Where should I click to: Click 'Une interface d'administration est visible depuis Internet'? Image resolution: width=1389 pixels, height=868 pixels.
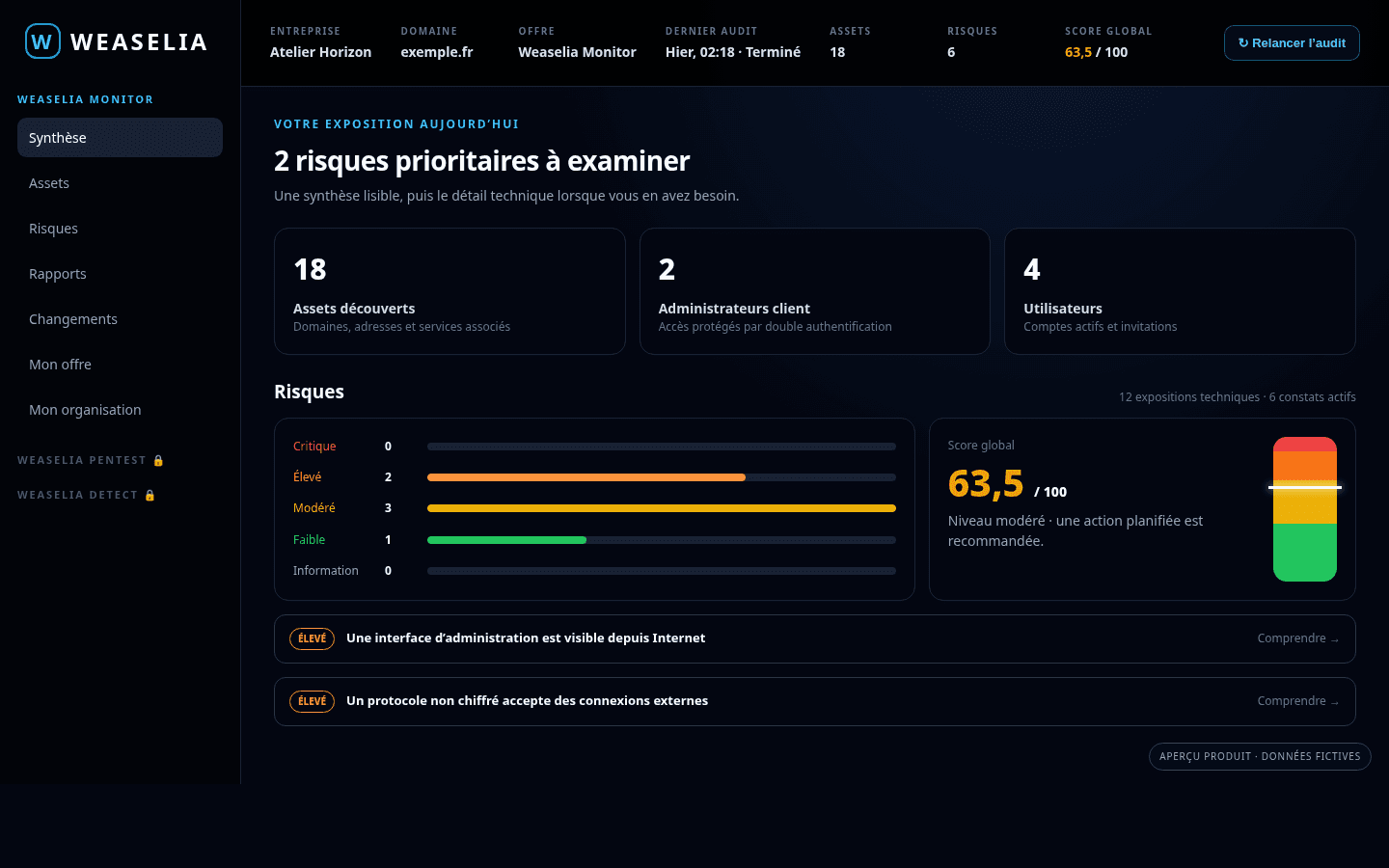(x=526, y=638)
